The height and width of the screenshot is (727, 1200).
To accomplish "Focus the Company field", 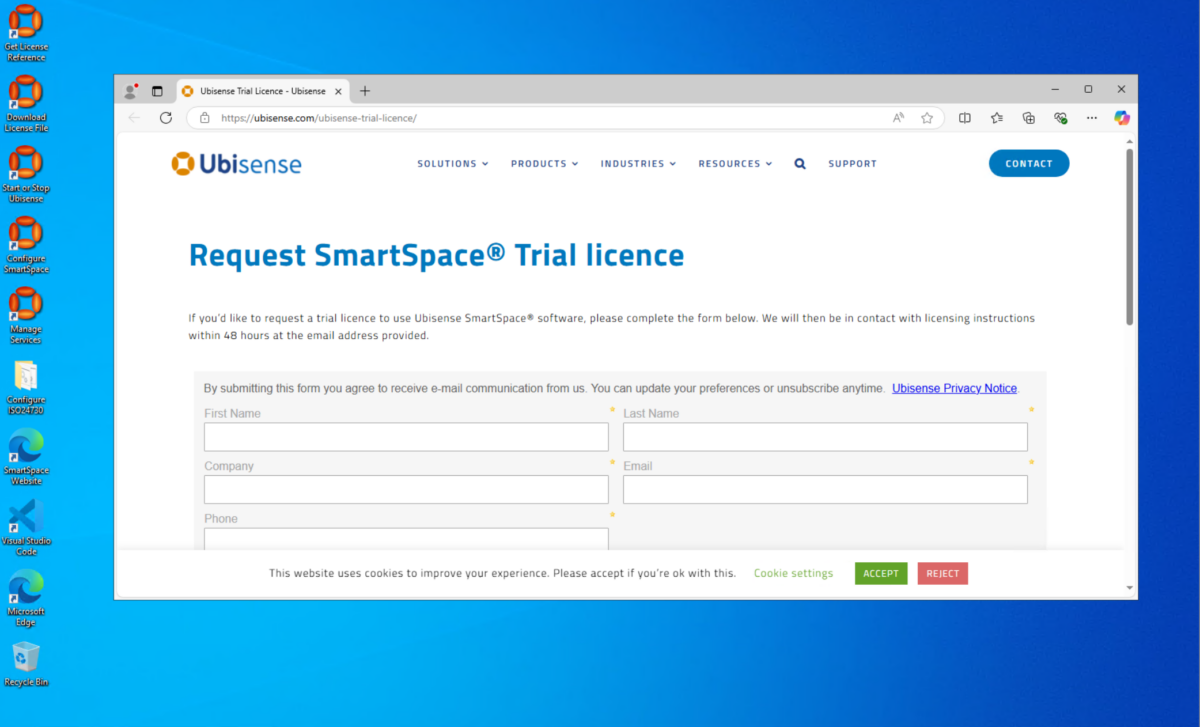I will (x=406, y=489).
